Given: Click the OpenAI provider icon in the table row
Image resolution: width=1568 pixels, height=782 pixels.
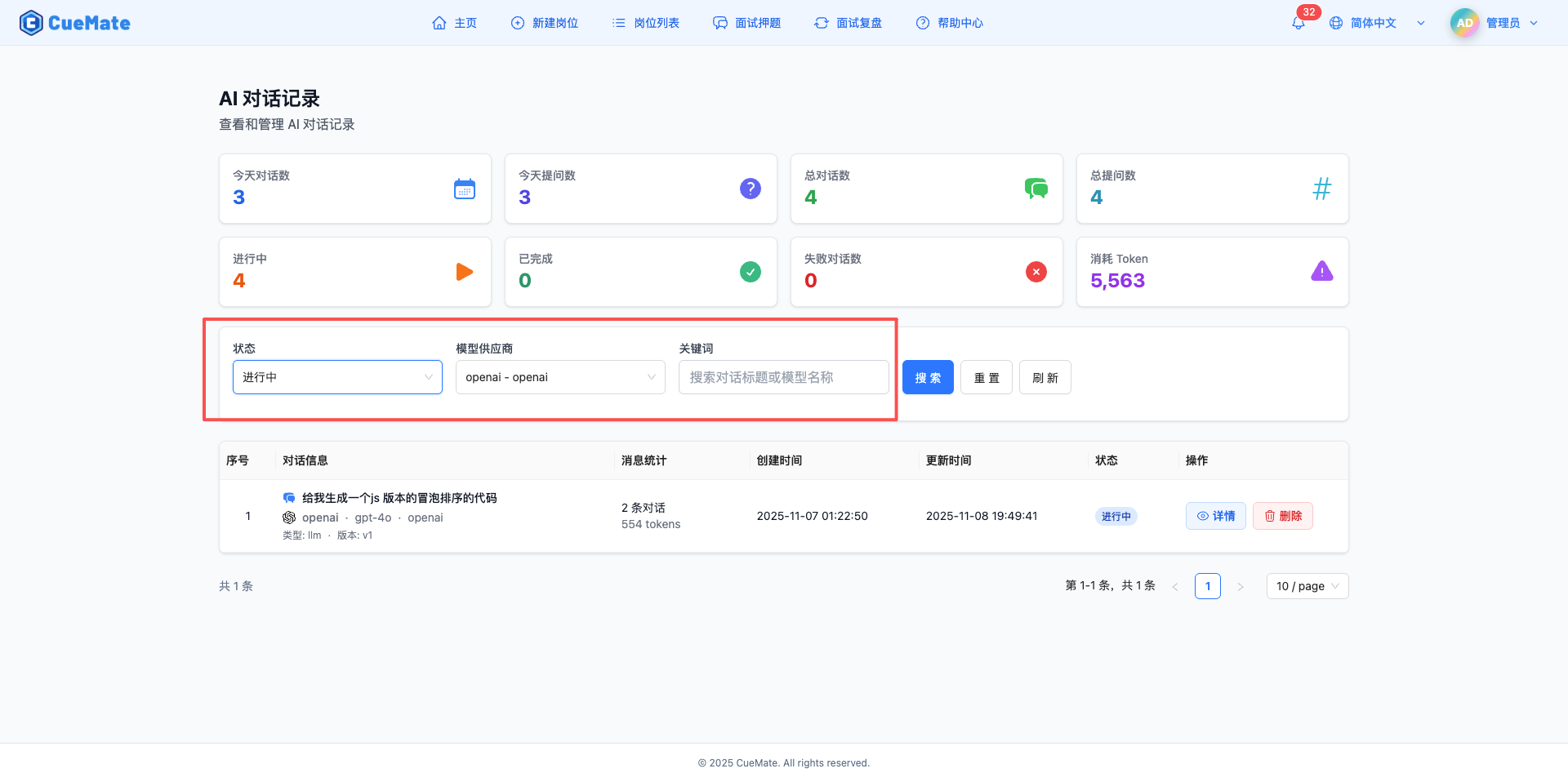Looking at the screenshot, I should coord(289,517).
